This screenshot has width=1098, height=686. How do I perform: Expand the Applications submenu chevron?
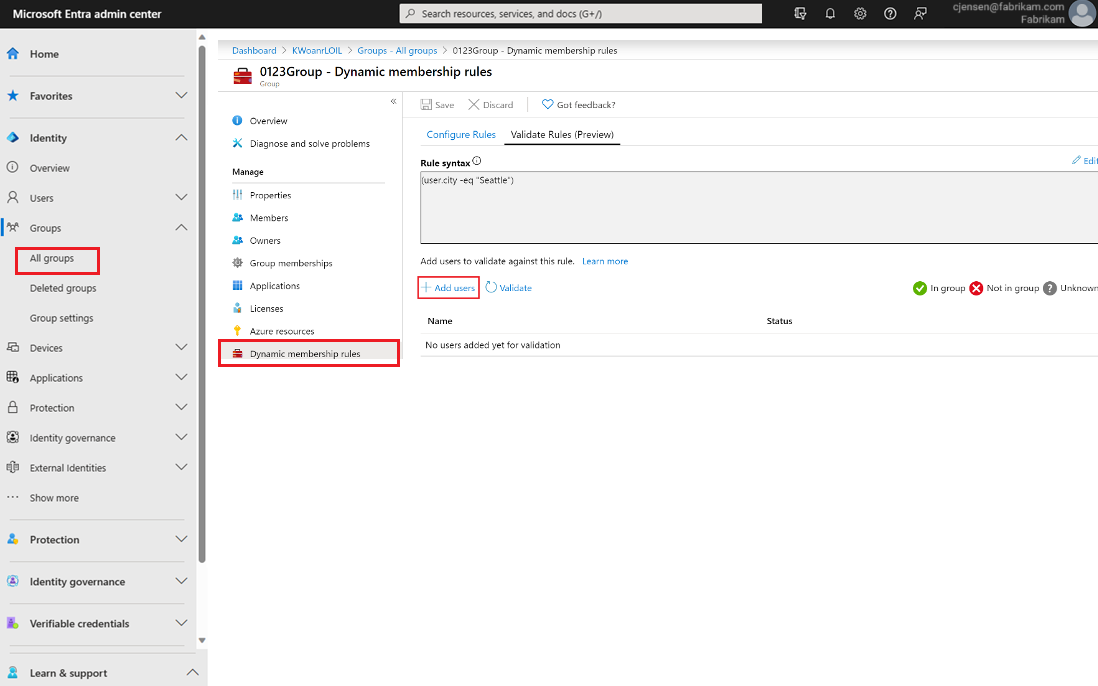tap(181, 377)
